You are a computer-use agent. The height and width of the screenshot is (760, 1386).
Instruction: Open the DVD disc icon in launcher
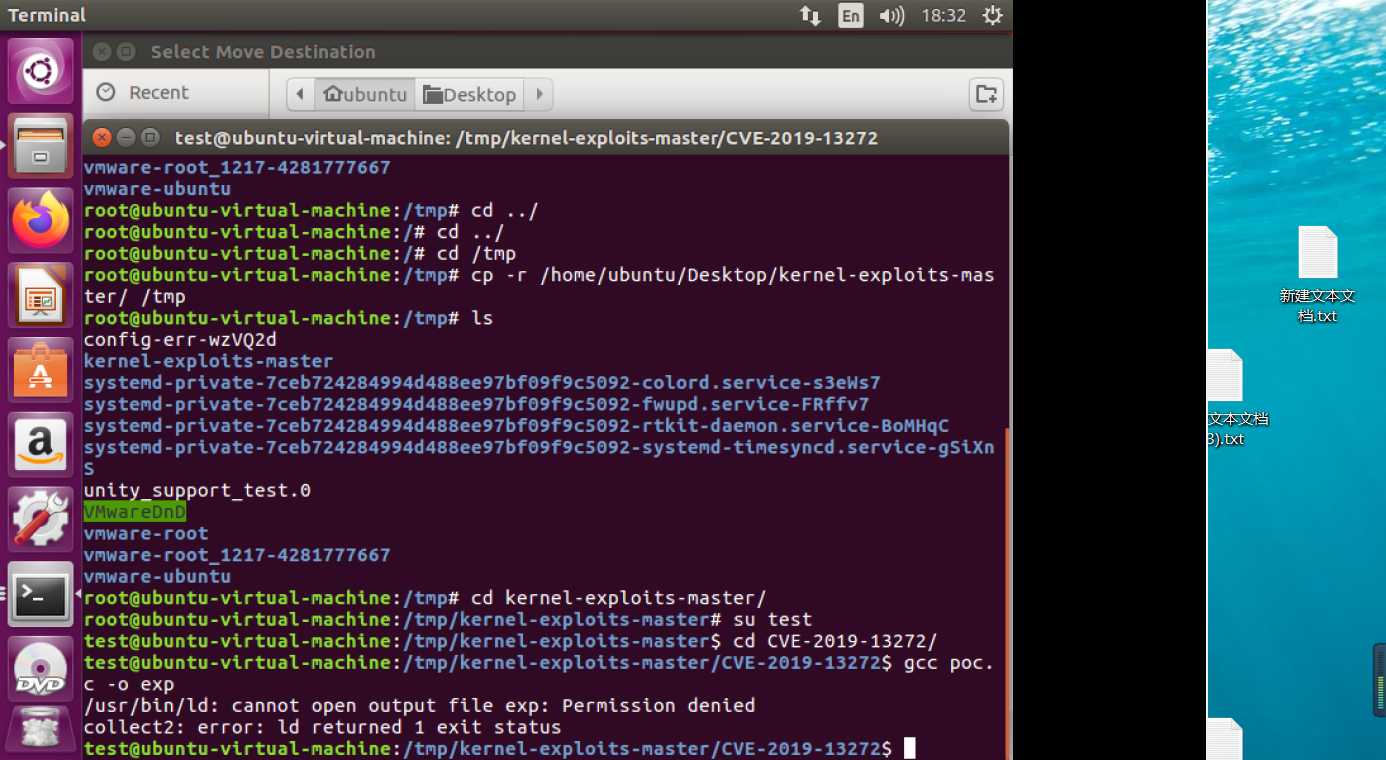click(41, 669)
